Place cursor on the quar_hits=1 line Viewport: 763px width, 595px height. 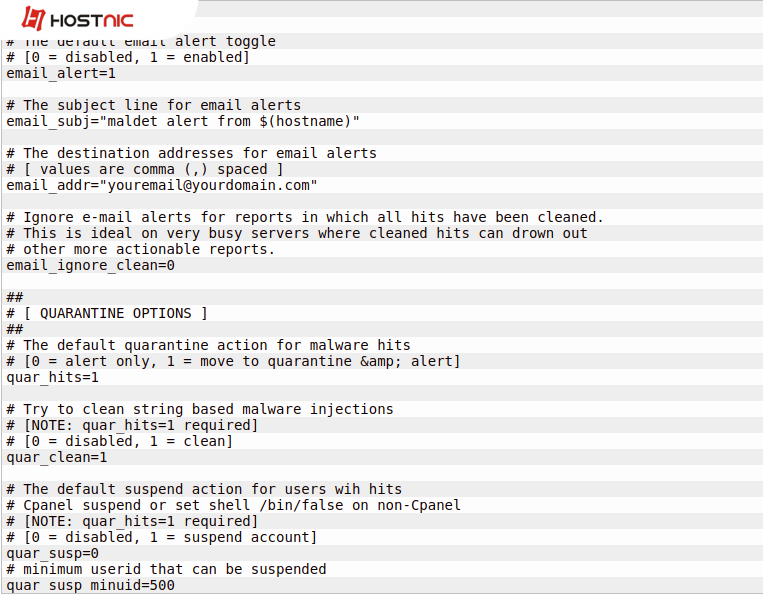[x=53, y=377]
